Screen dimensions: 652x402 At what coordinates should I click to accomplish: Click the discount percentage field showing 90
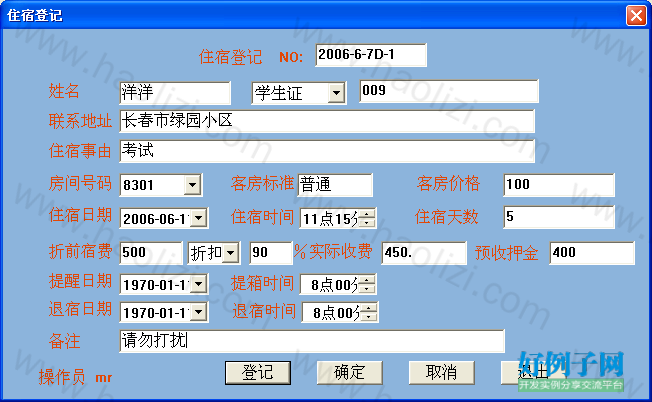pos(271,253)
